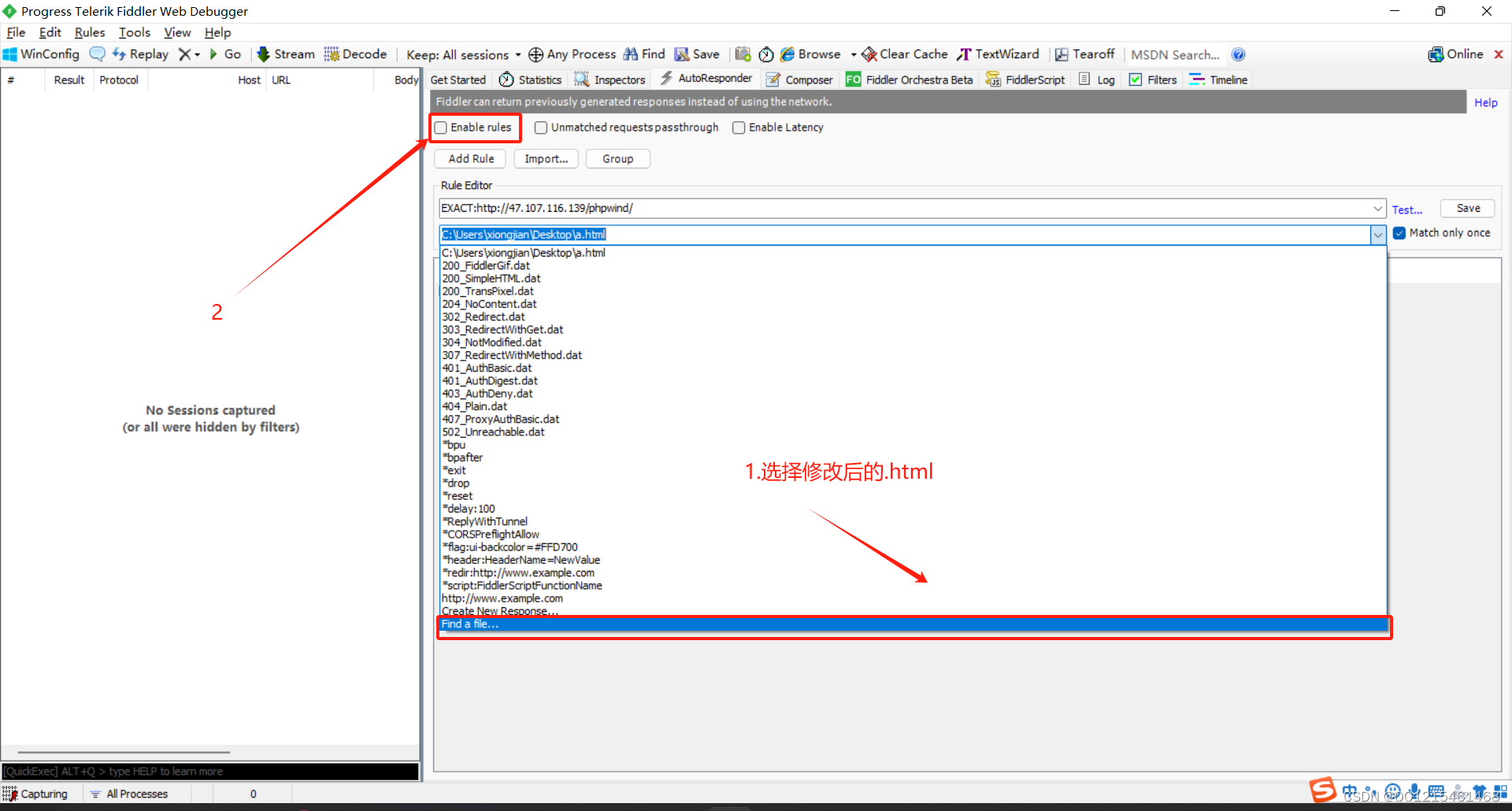Select 404_Plain.dat from list
Viewport: 1512px width, 811px height.
pos(913,406)
